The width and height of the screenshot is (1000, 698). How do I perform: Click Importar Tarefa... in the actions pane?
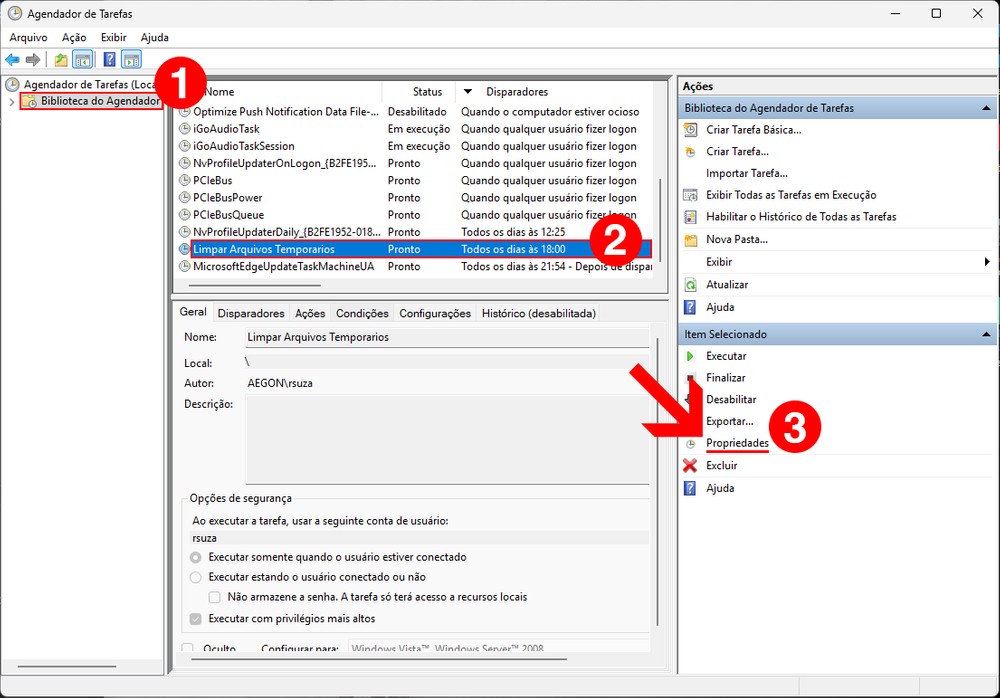pos(746,174)
